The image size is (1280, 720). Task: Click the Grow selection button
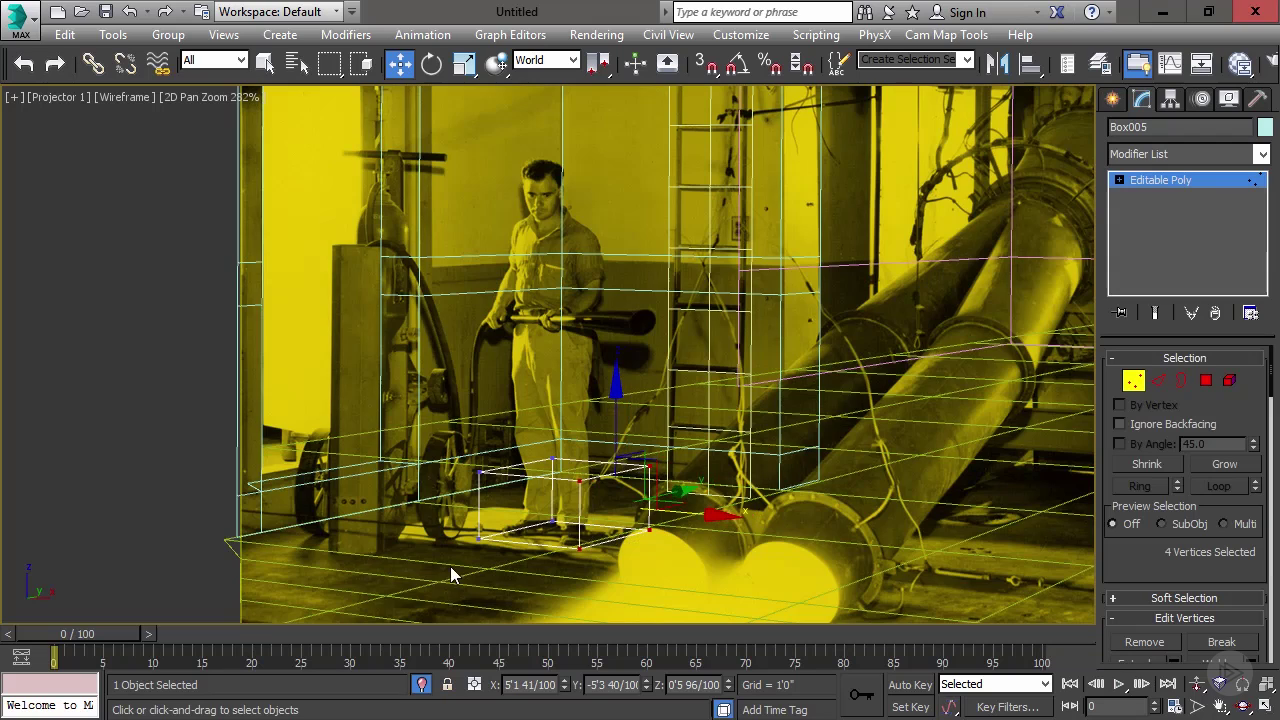1224,464
